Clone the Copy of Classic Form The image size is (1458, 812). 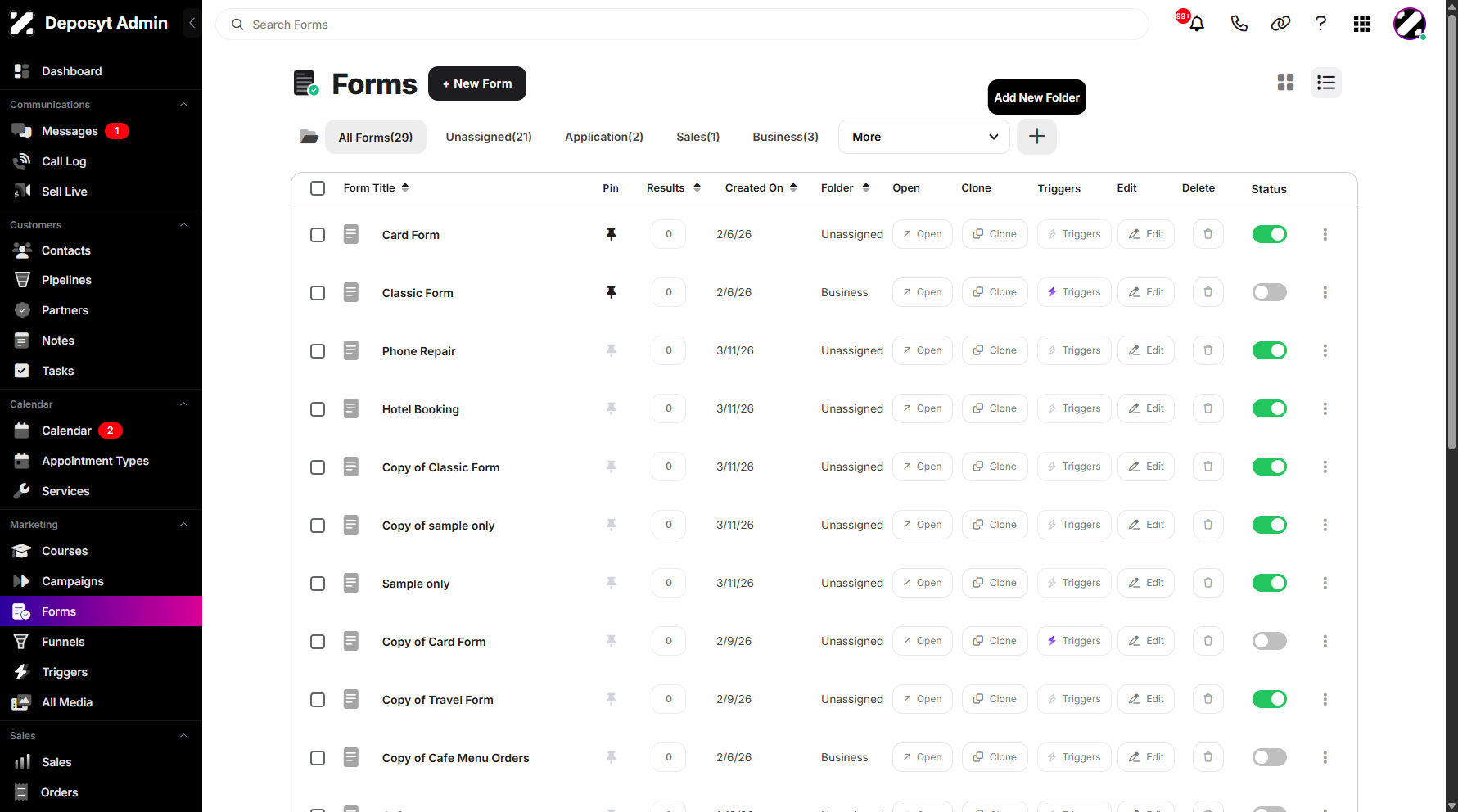pos(995,467)
